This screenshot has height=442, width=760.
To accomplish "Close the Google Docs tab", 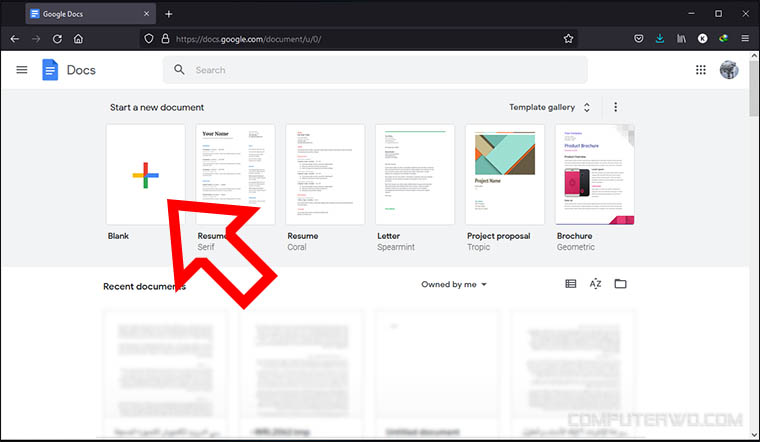I will 146,14.
